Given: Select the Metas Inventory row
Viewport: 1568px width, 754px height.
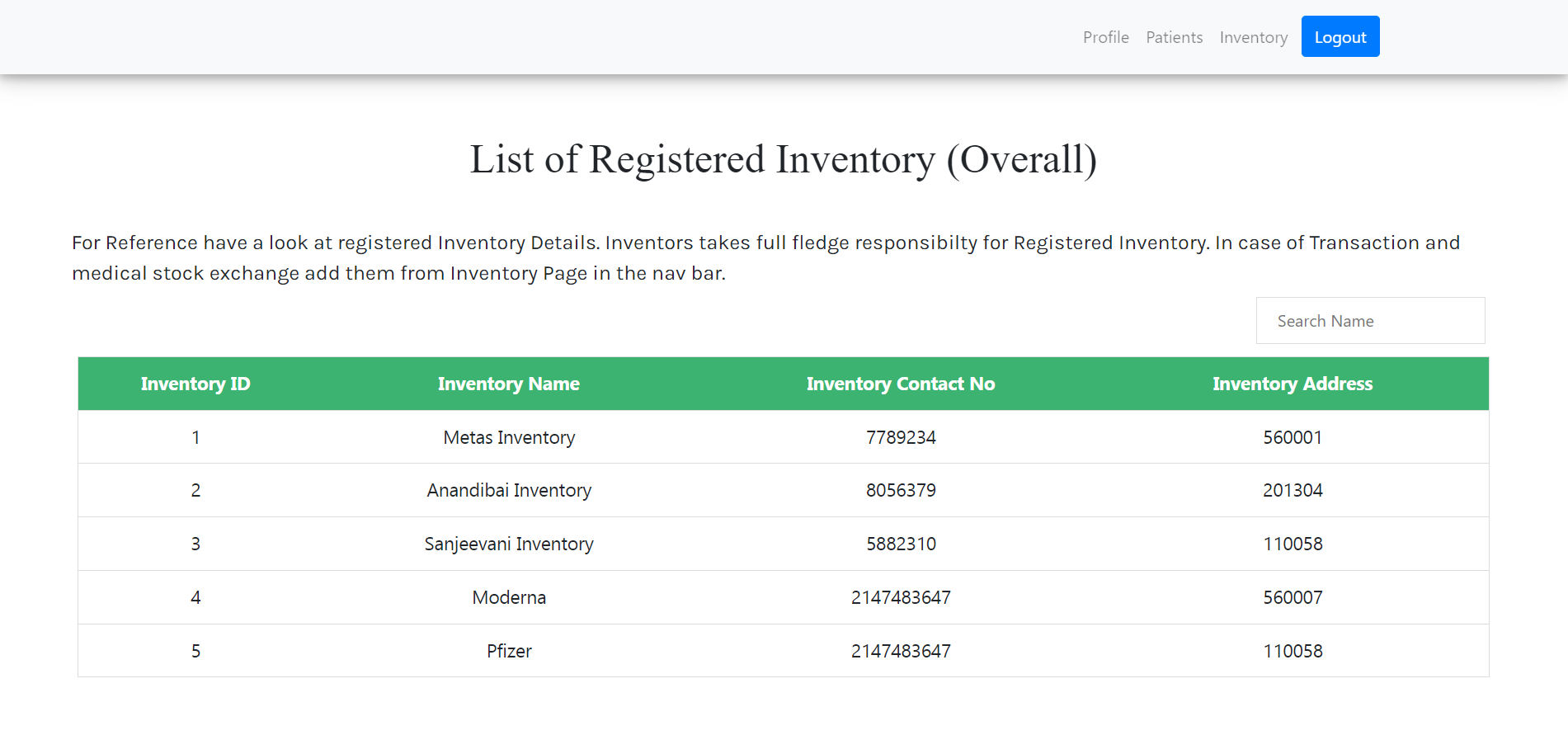Looking at the screenshot, I should click(x=508, y=437).
